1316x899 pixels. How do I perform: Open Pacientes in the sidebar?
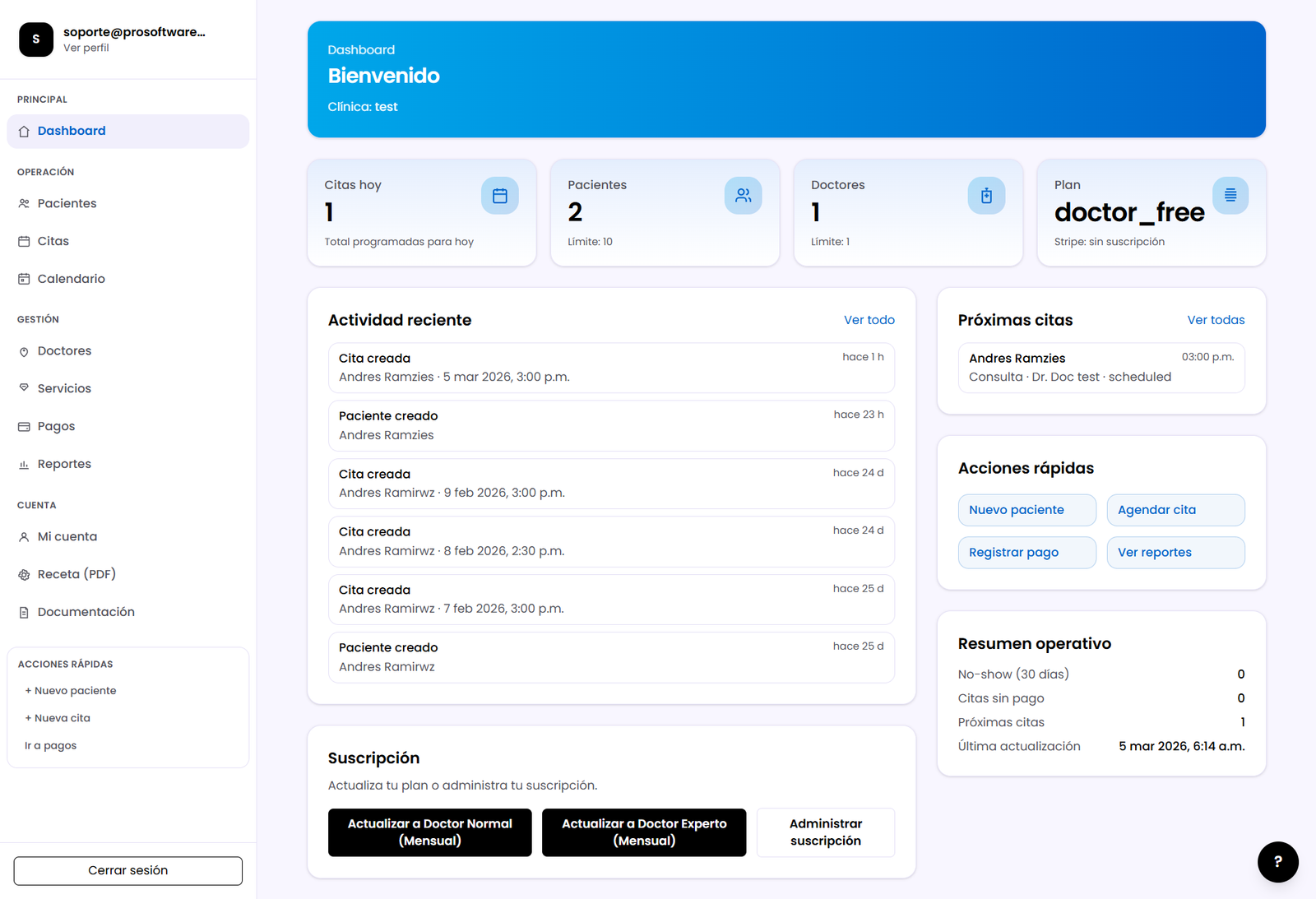67,203
